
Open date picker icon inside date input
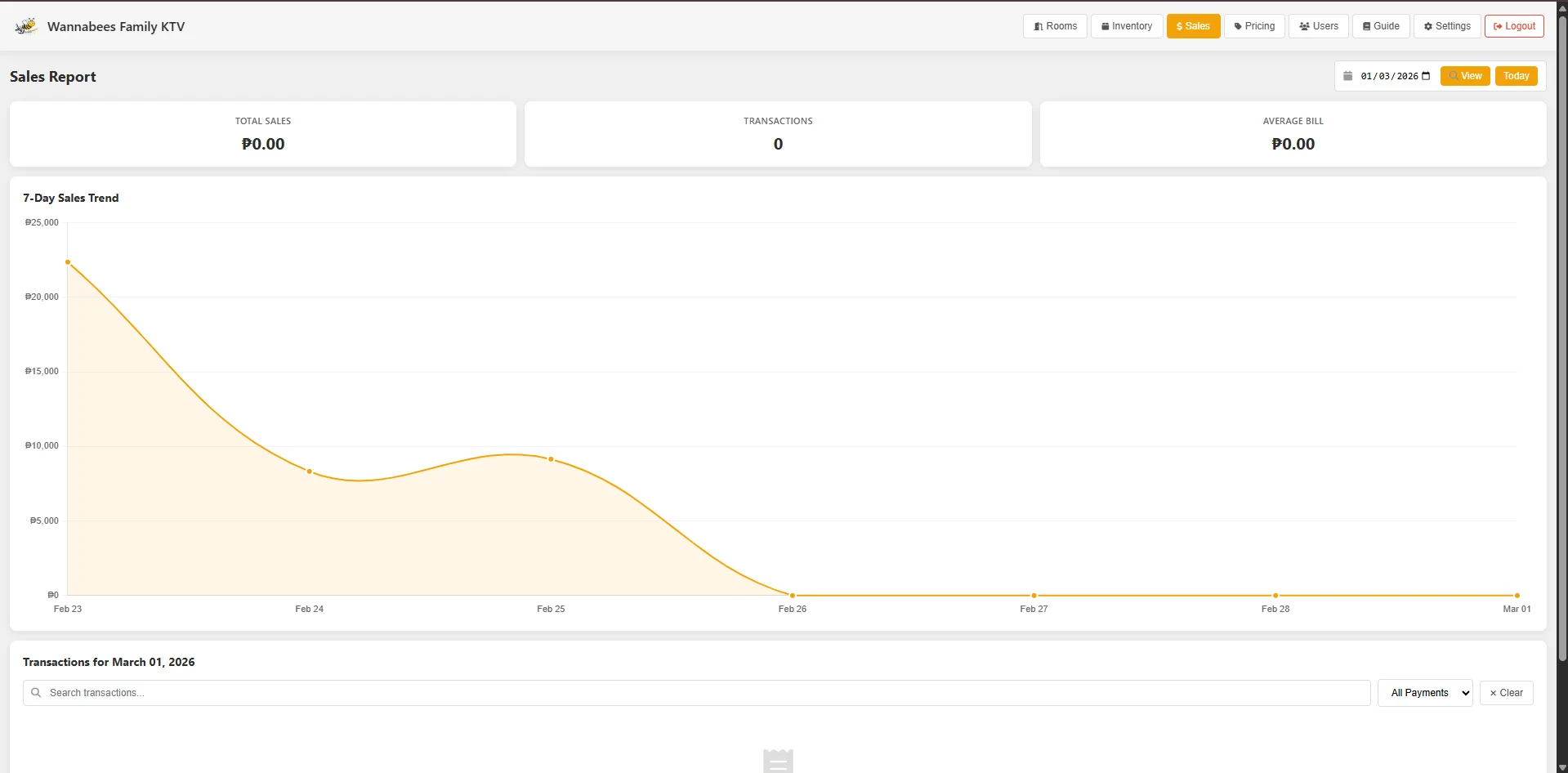(x=1426, y=76)
